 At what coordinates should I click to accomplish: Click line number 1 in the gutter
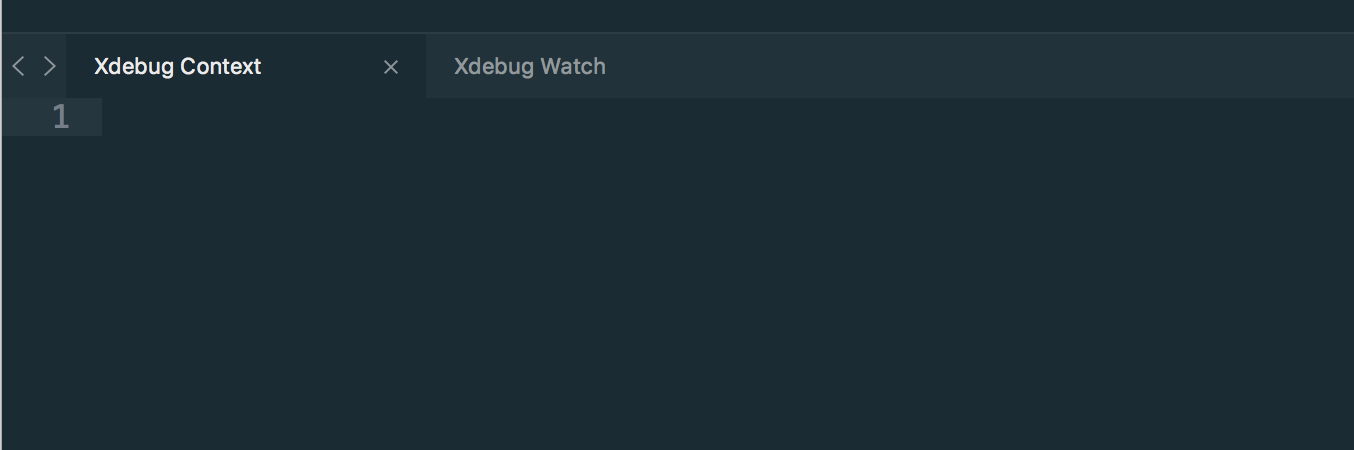(61, 117)
